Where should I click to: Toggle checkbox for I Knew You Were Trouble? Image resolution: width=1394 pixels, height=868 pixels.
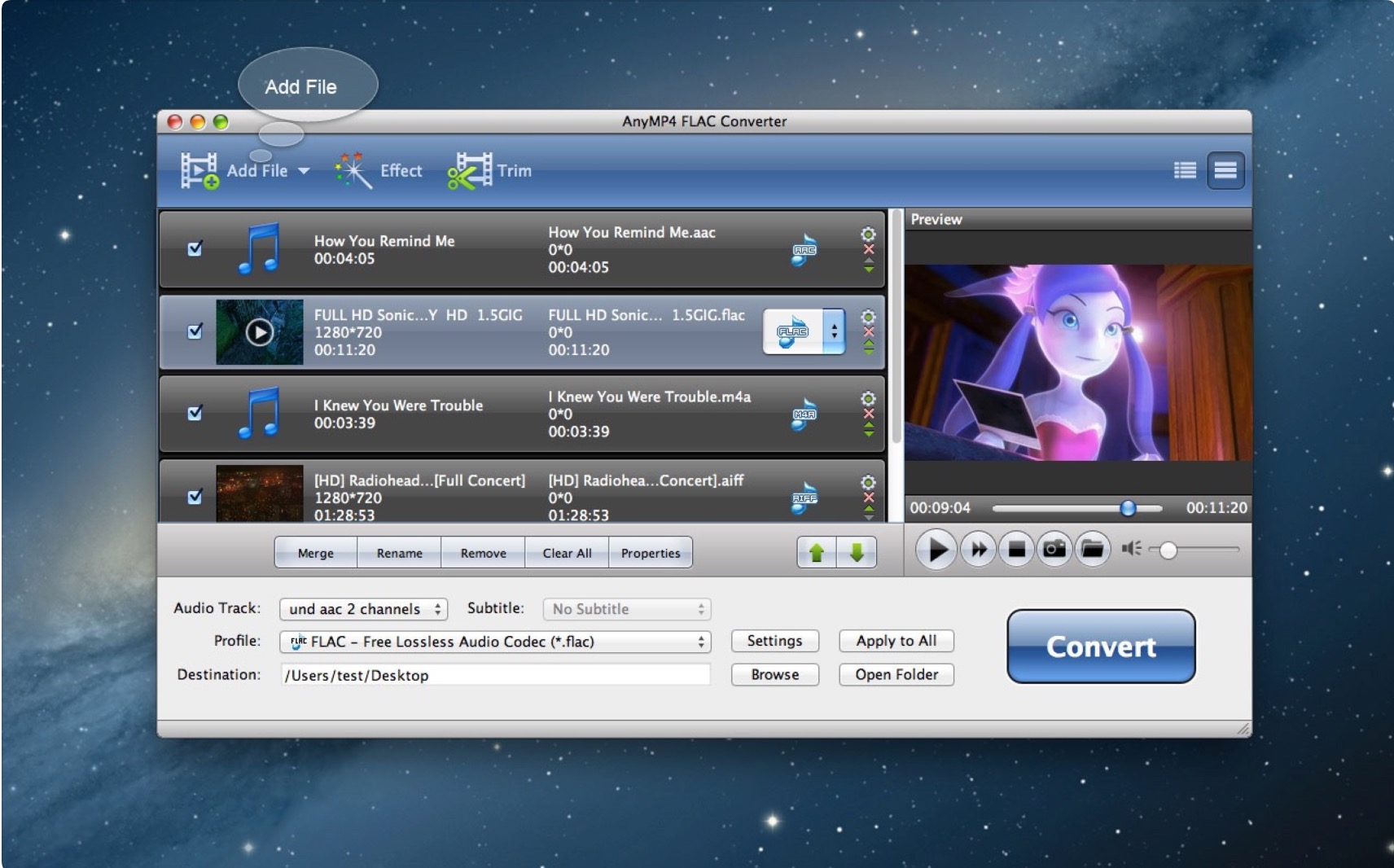click(195, 413)
